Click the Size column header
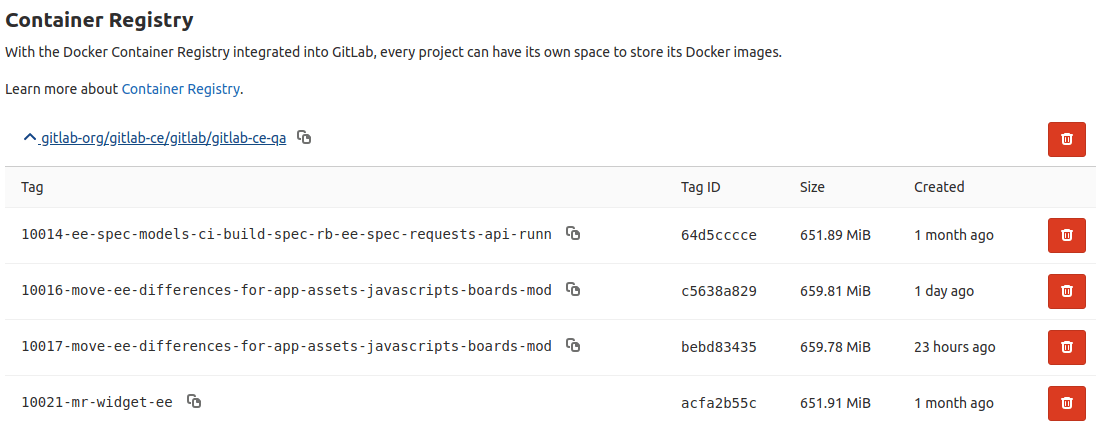 point(811,187)
